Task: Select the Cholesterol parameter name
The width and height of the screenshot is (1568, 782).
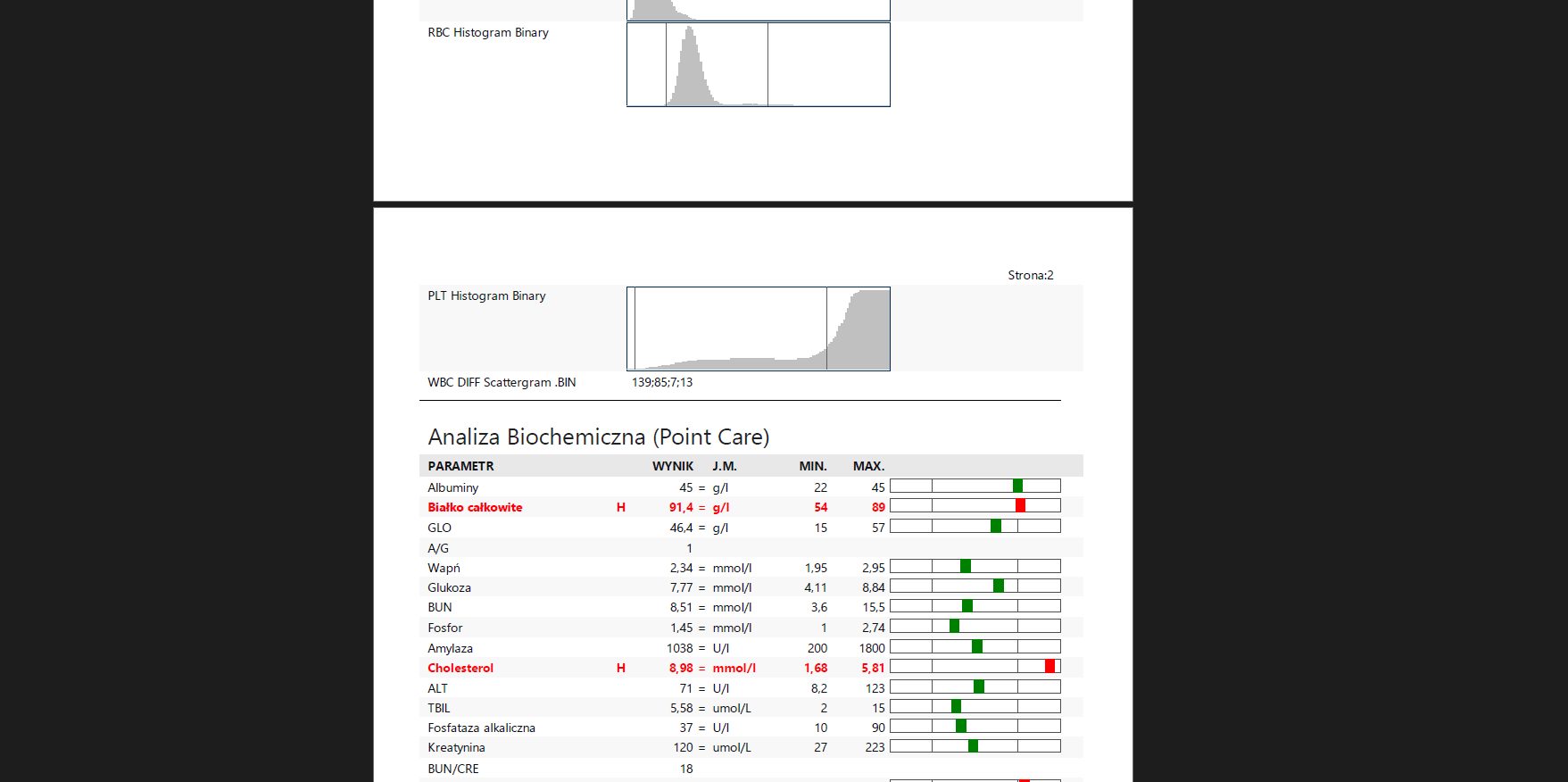Action: 460,668
